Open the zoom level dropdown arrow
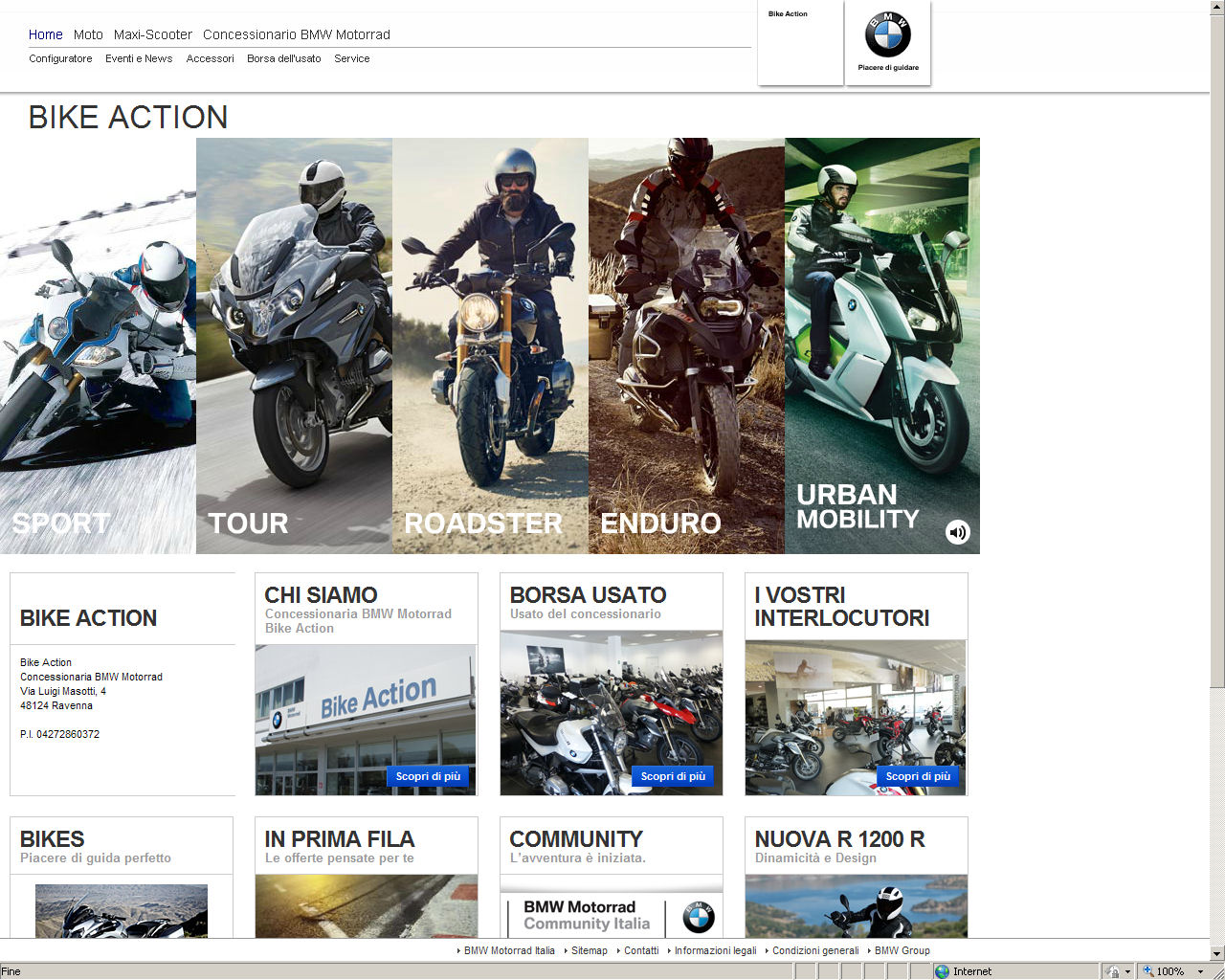 click(x=1200, y=971)
